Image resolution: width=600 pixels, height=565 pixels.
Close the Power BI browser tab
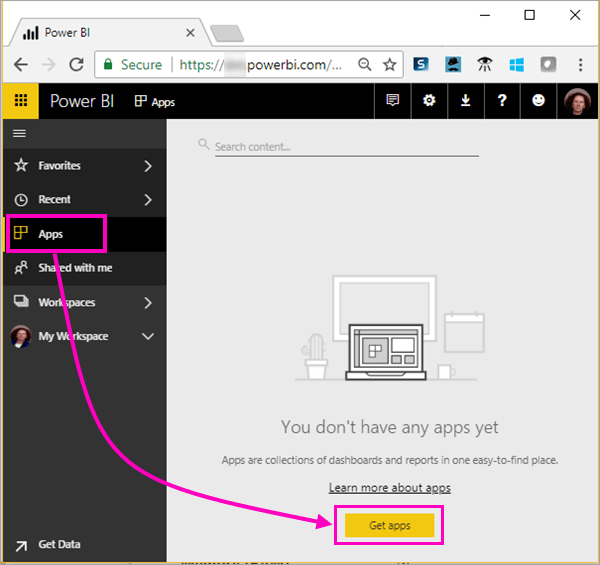pyautogui.click(x=190, y=33)
